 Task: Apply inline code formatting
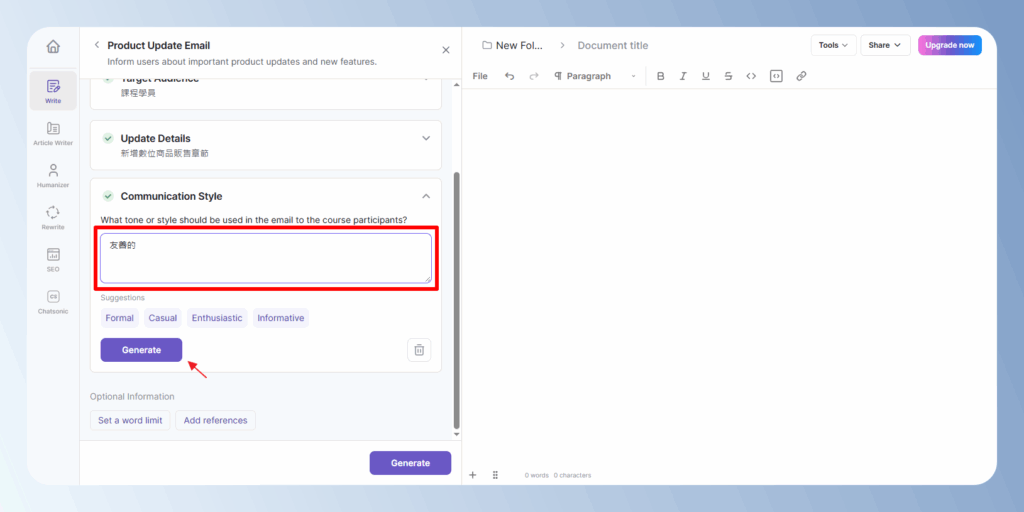[x=751, y=76]
